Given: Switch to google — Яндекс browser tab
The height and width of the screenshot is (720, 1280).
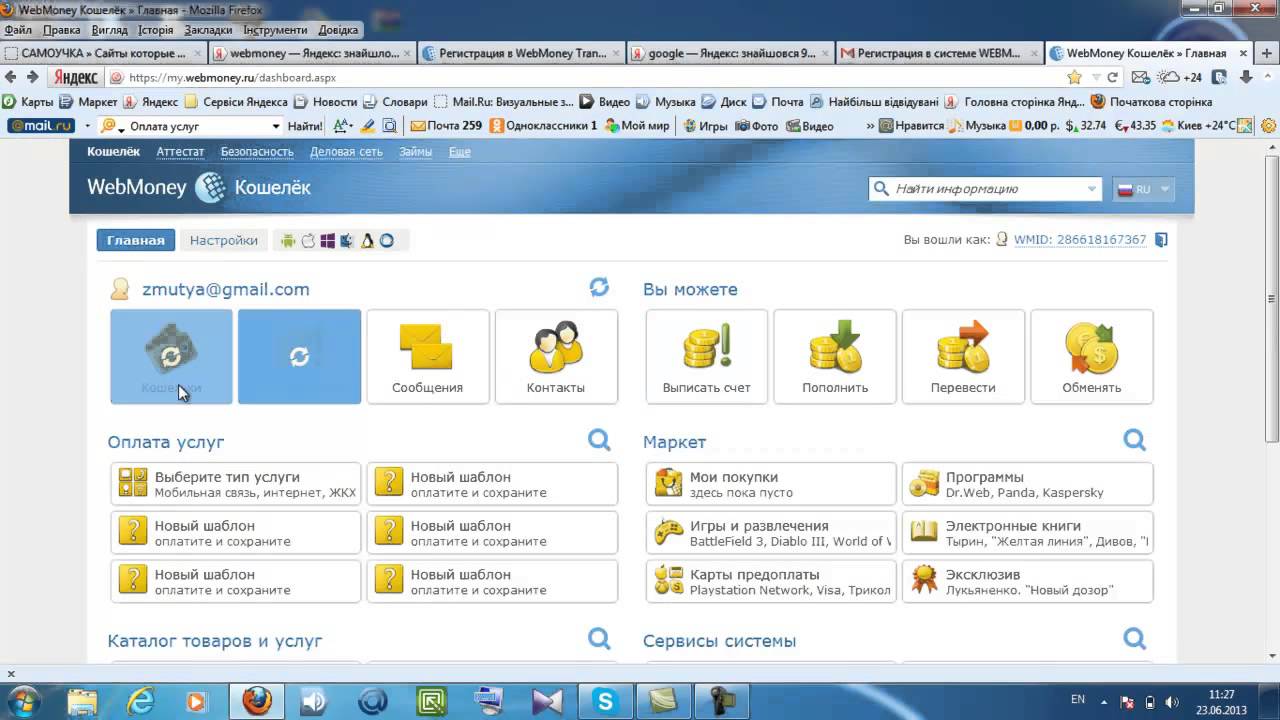Looking at the screenshot, I should [x=730, y=53].
